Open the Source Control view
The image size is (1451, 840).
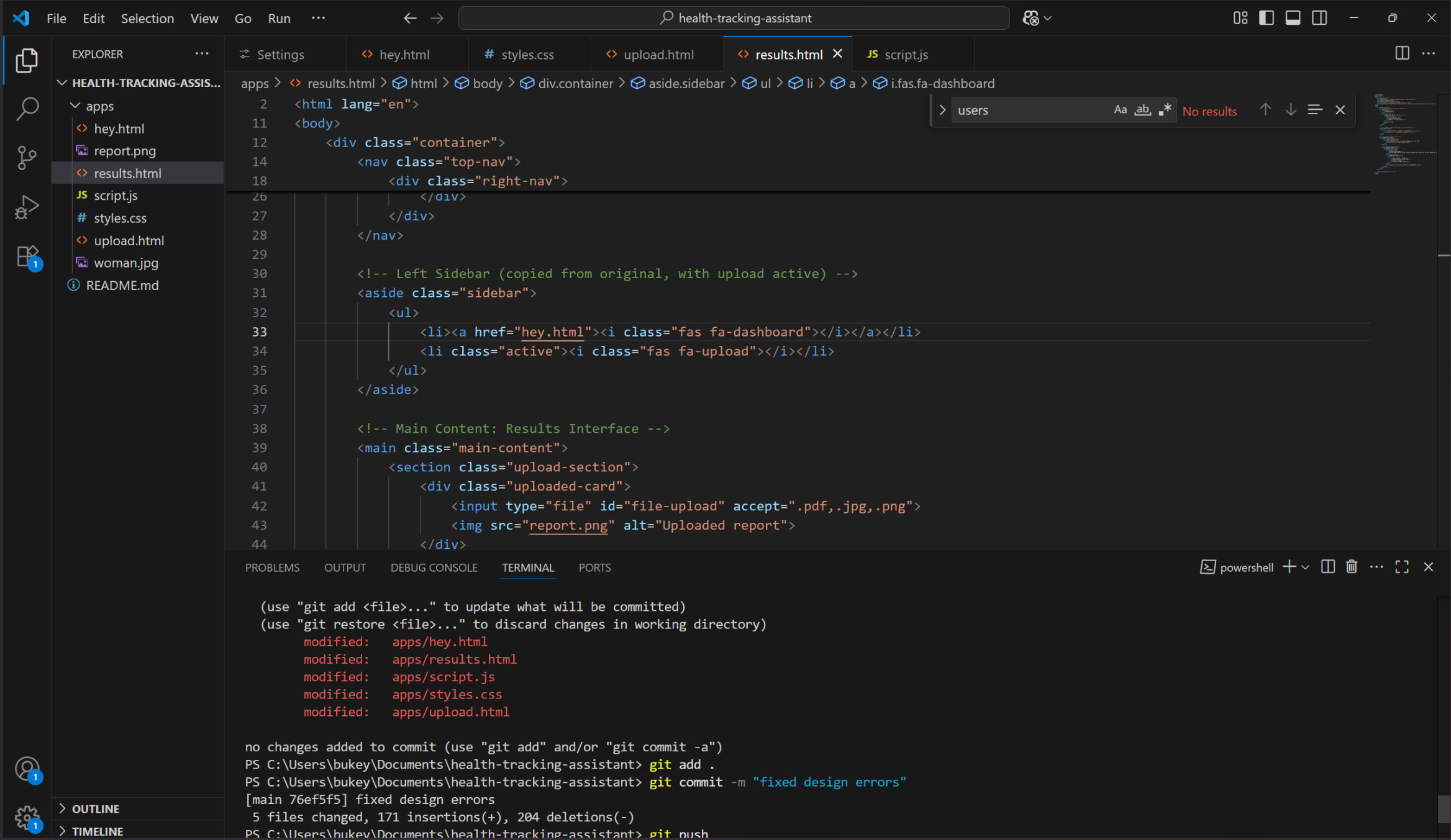click(x=27, y=158)
